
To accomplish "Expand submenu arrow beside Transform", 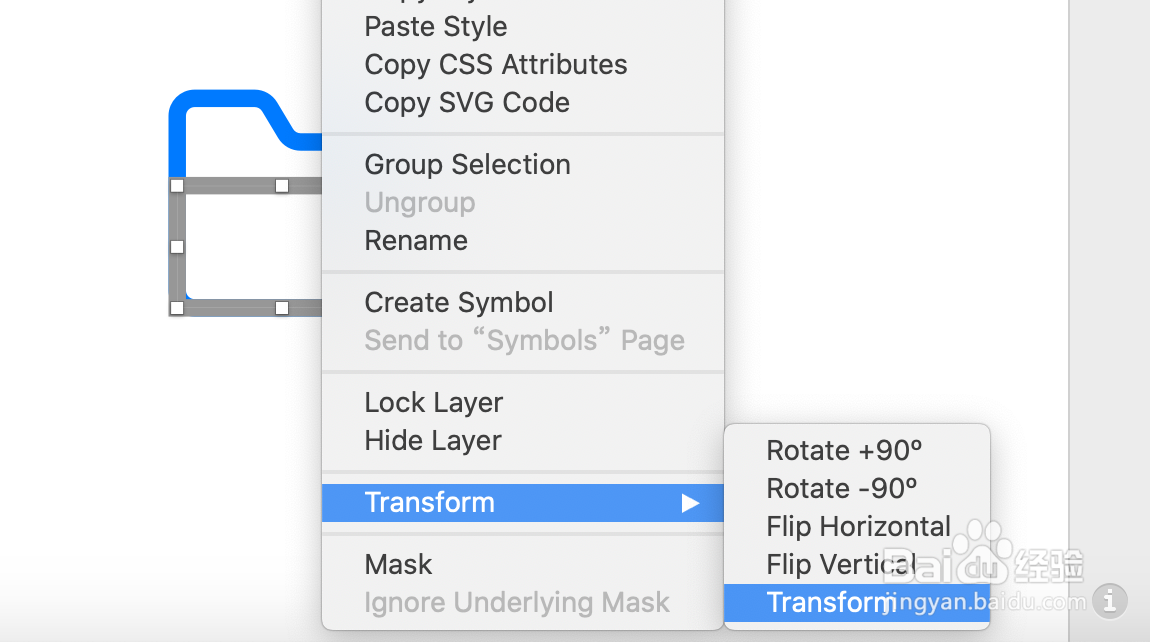I will pos(690,503).
